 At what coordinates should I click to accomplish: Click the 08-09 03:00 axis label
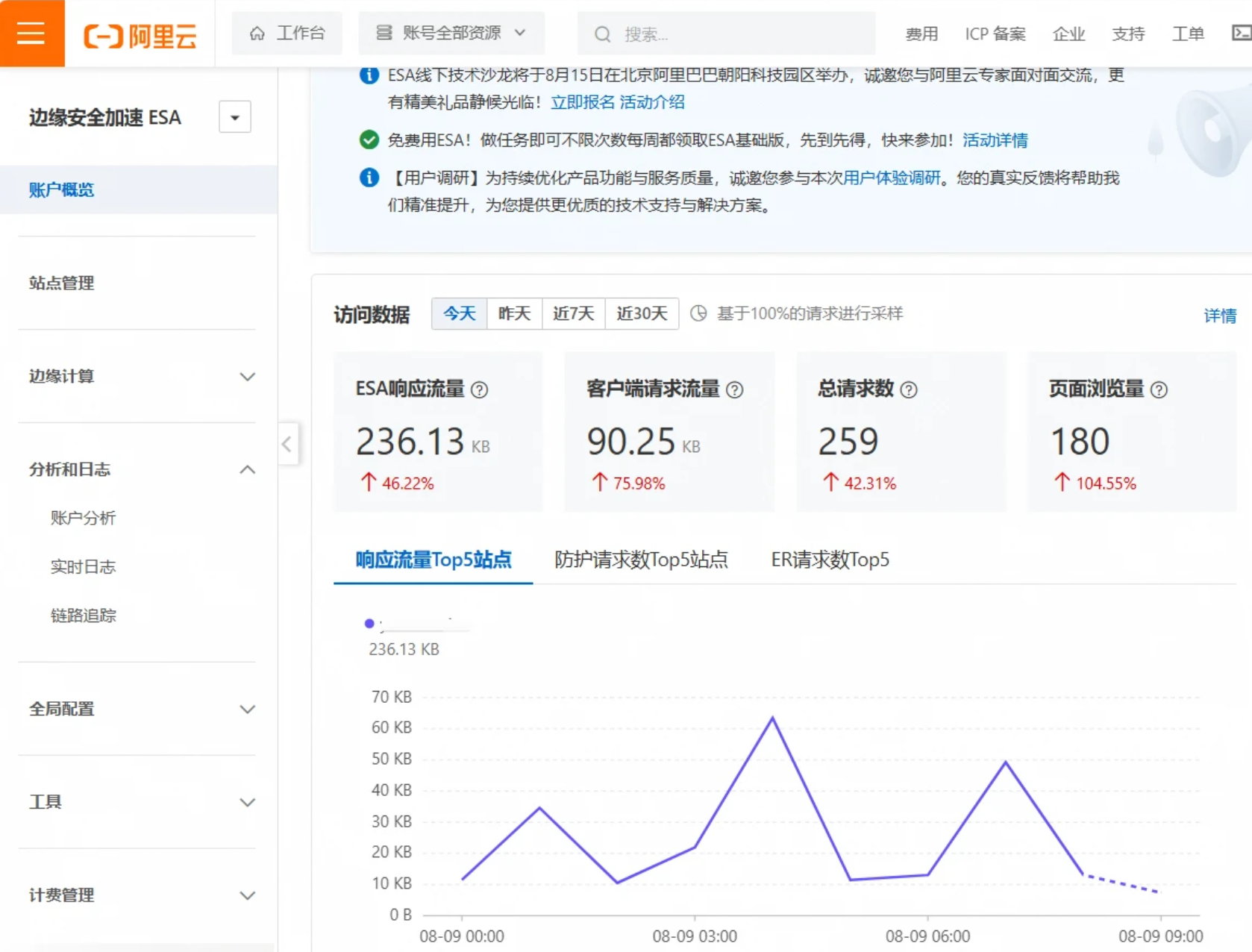coord(695,936)
